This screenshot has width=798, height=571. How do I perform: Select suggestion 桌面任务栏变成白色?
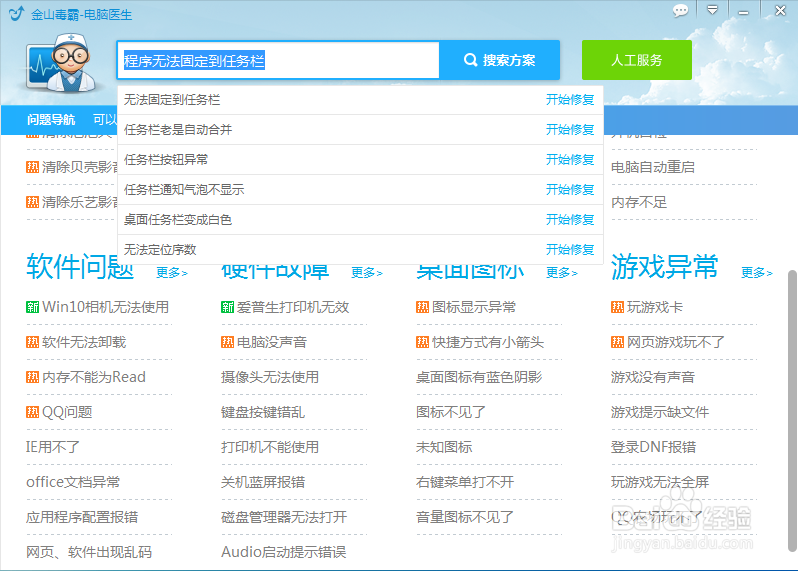point(178,220)
